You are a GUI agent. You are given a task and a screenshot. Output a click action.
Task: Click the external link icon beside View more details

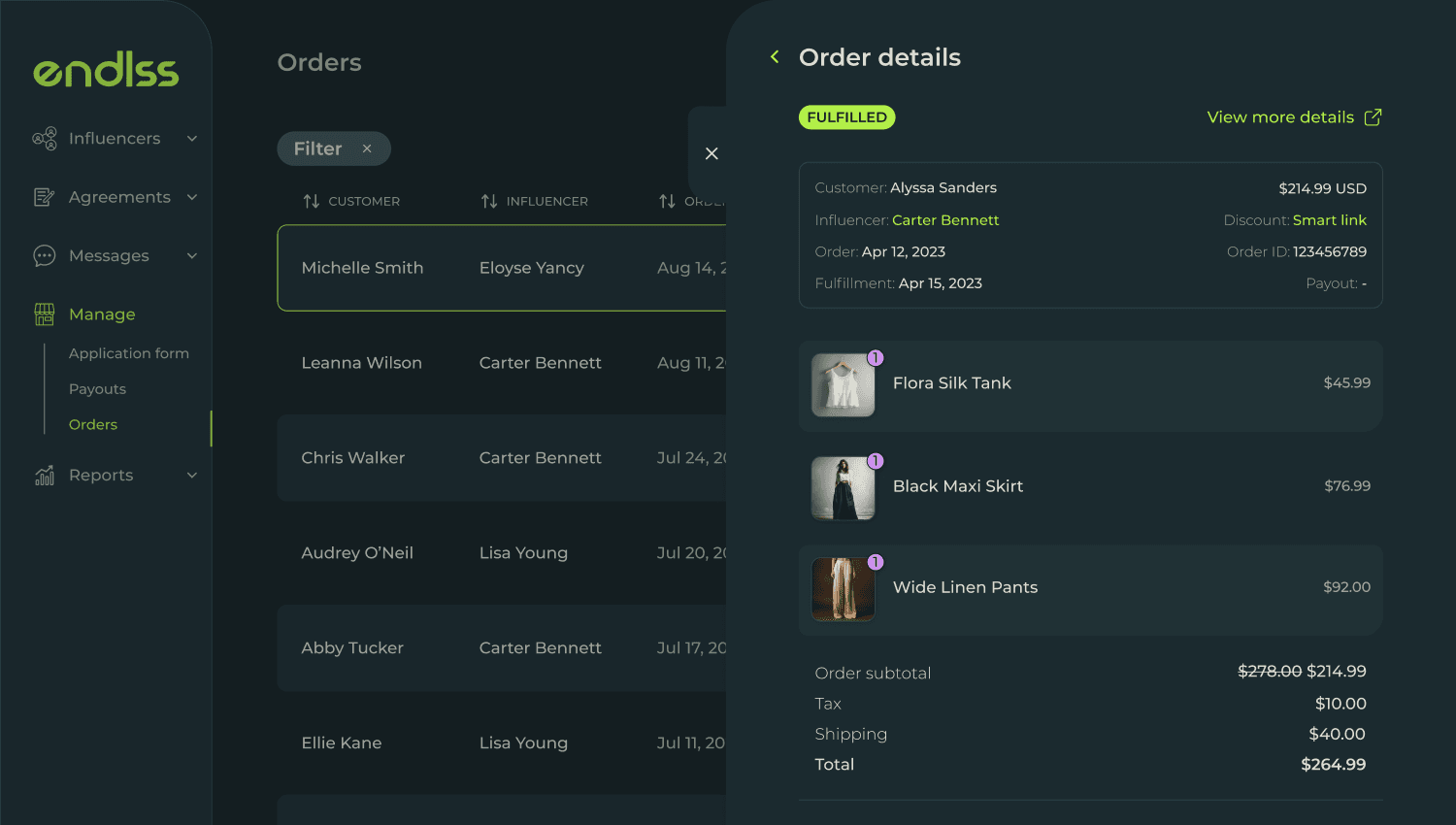1373,117
